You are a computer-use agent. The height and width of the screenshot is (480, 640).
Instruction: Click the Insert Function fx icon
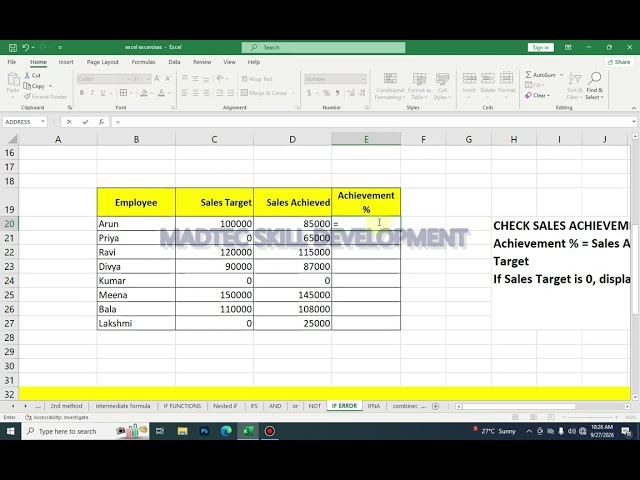tap(101, 122)
